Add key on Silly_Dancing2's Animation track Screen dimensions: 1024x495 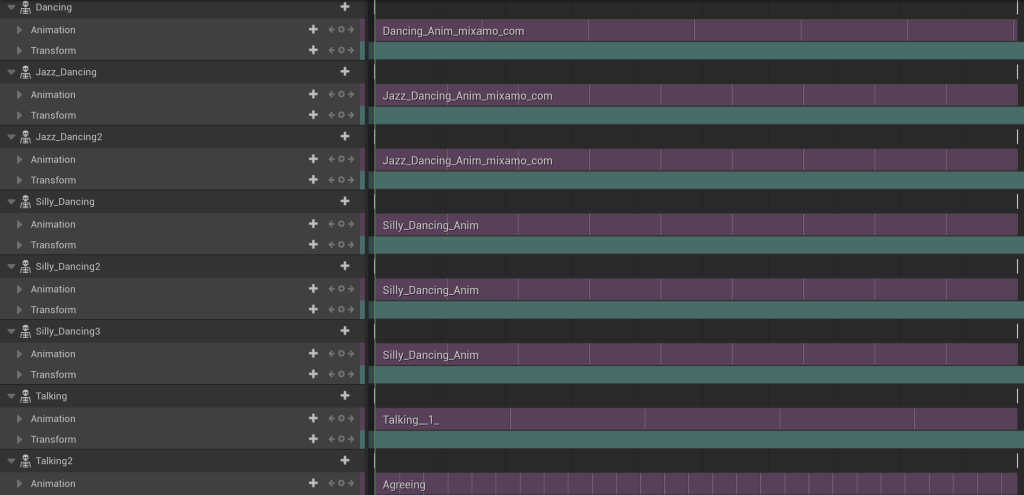pos(341,289)
